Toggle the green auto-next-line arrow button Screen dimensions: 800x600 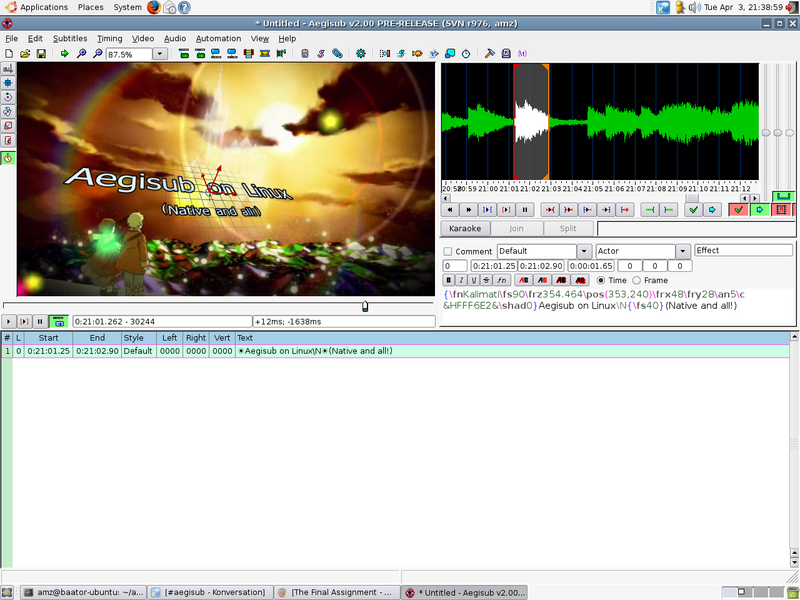tap(760, 210)
